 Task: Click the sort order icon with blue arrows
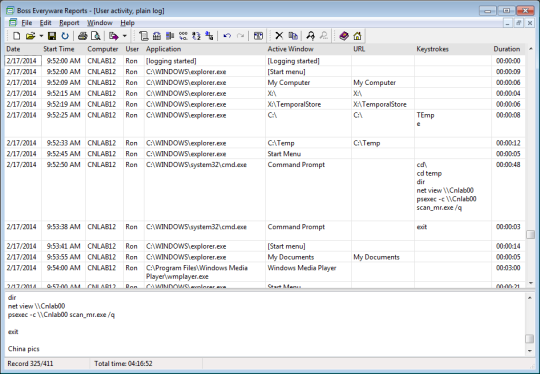click(196, 36)
